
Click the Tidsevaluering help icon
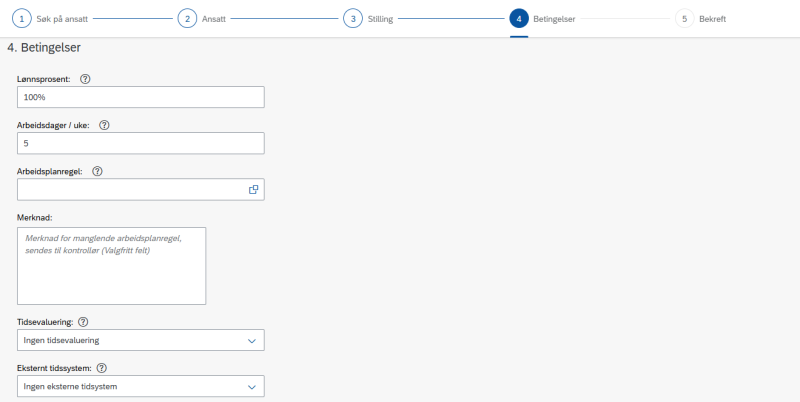tap(83, 322)
